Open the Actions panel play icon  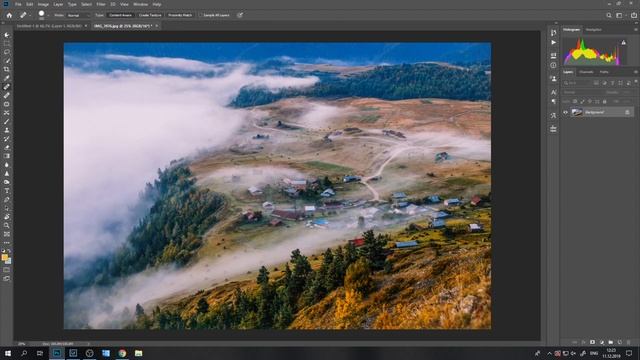553,42
